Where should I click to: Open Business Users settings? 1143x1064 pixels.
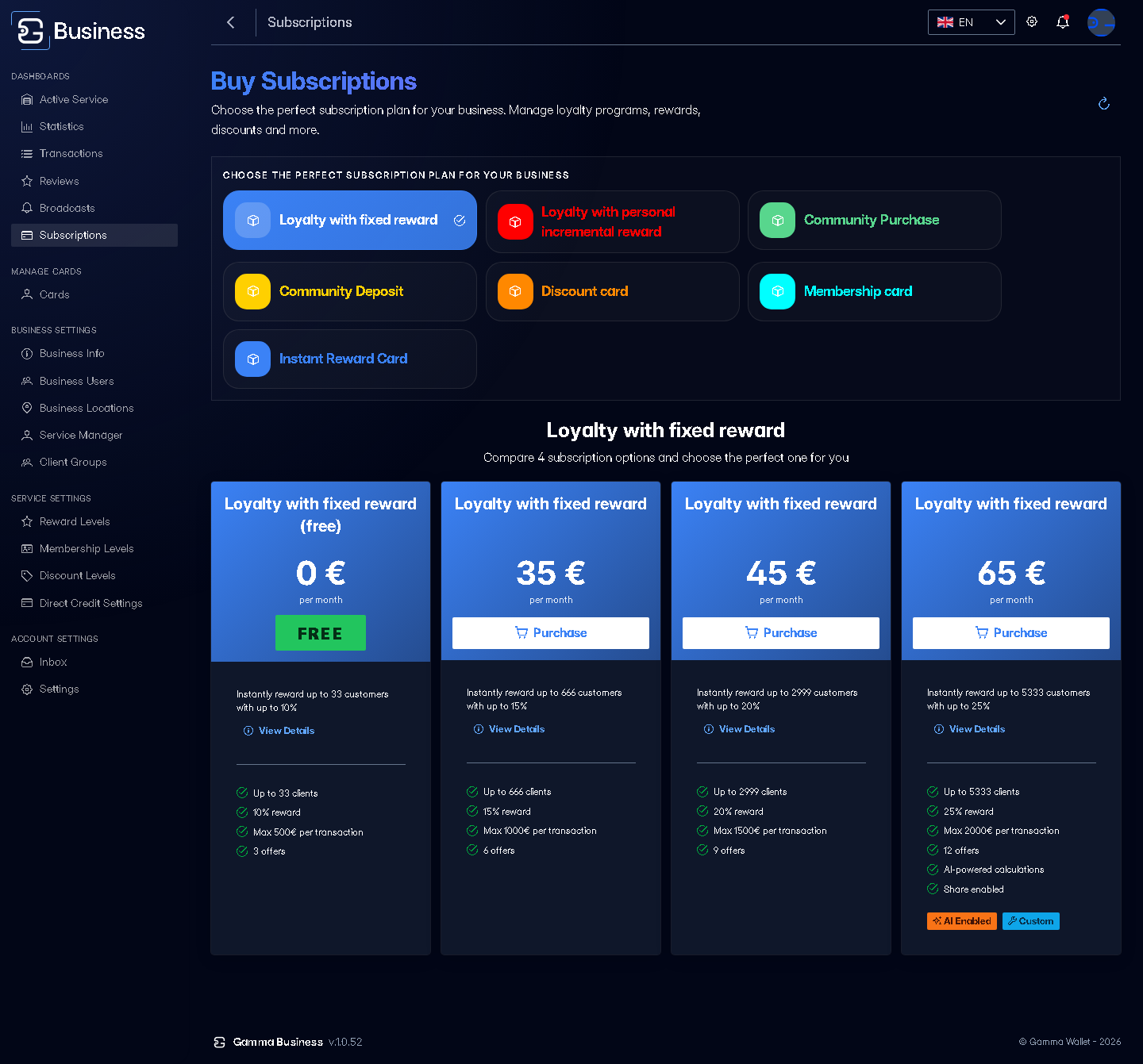(x=94, y=381)
